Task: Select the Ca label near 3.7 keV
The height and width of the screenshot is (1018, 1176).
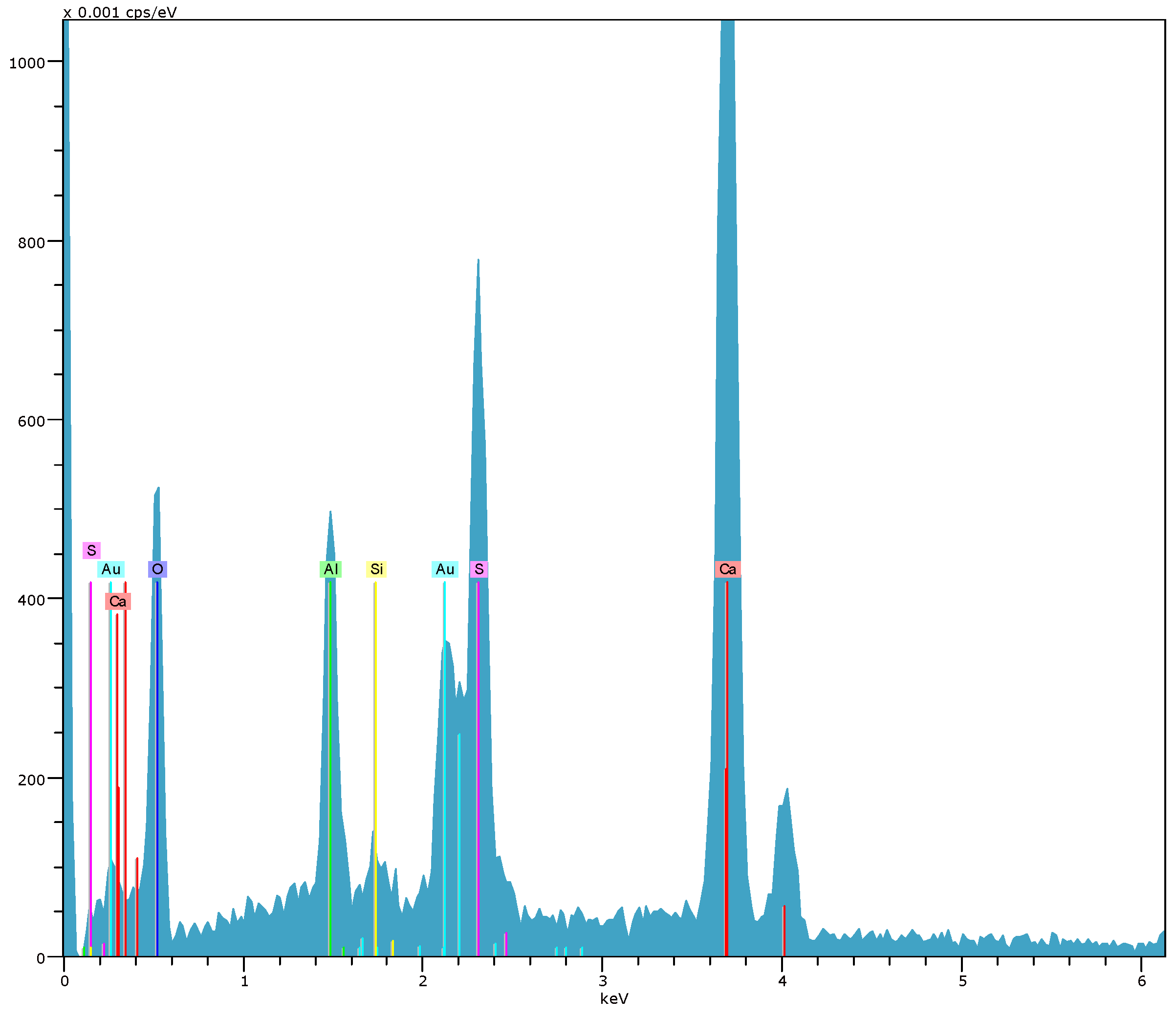Action: 727,569
